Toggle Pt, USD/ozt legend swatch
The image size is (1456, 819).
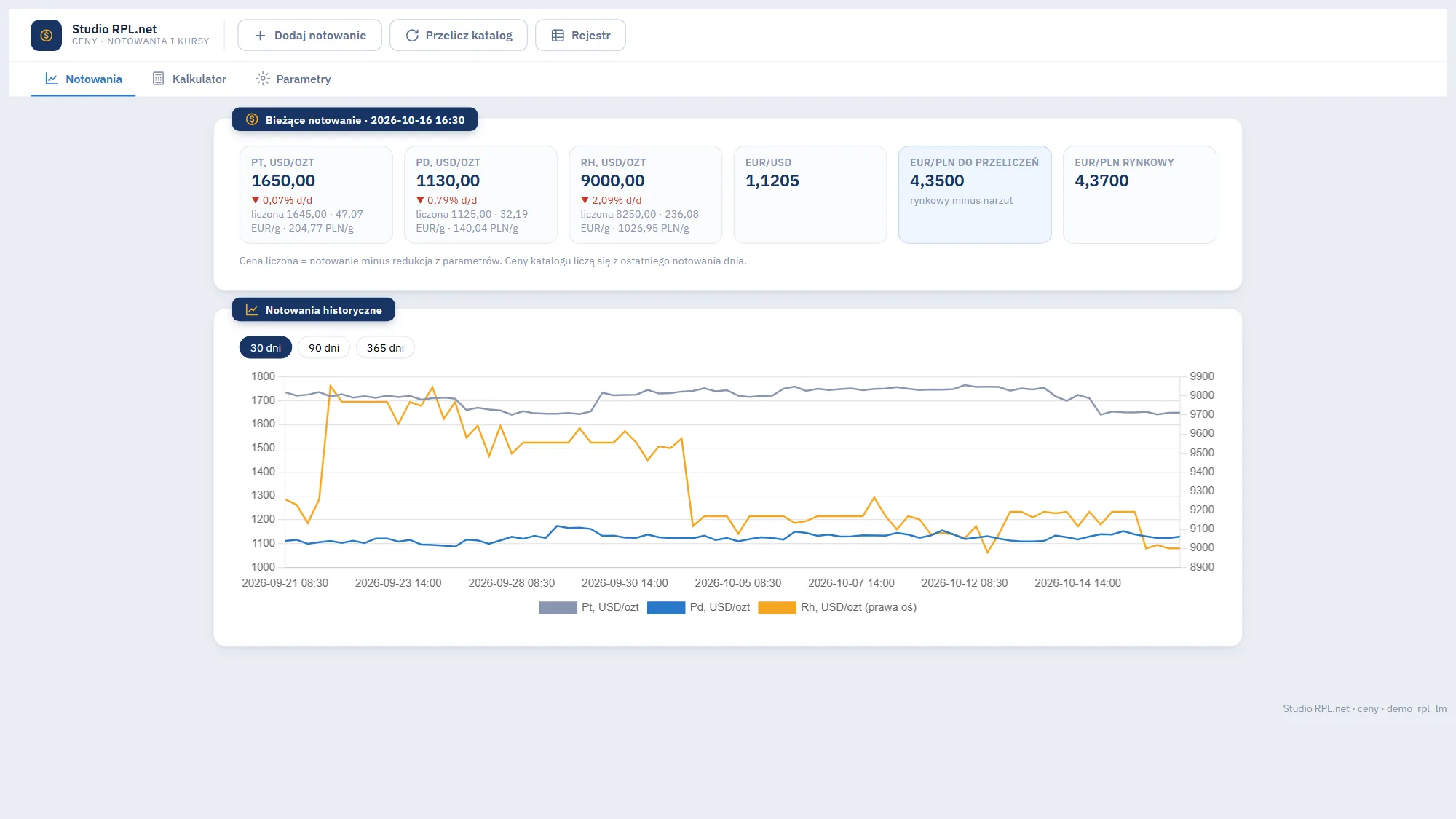click(558, 608)
